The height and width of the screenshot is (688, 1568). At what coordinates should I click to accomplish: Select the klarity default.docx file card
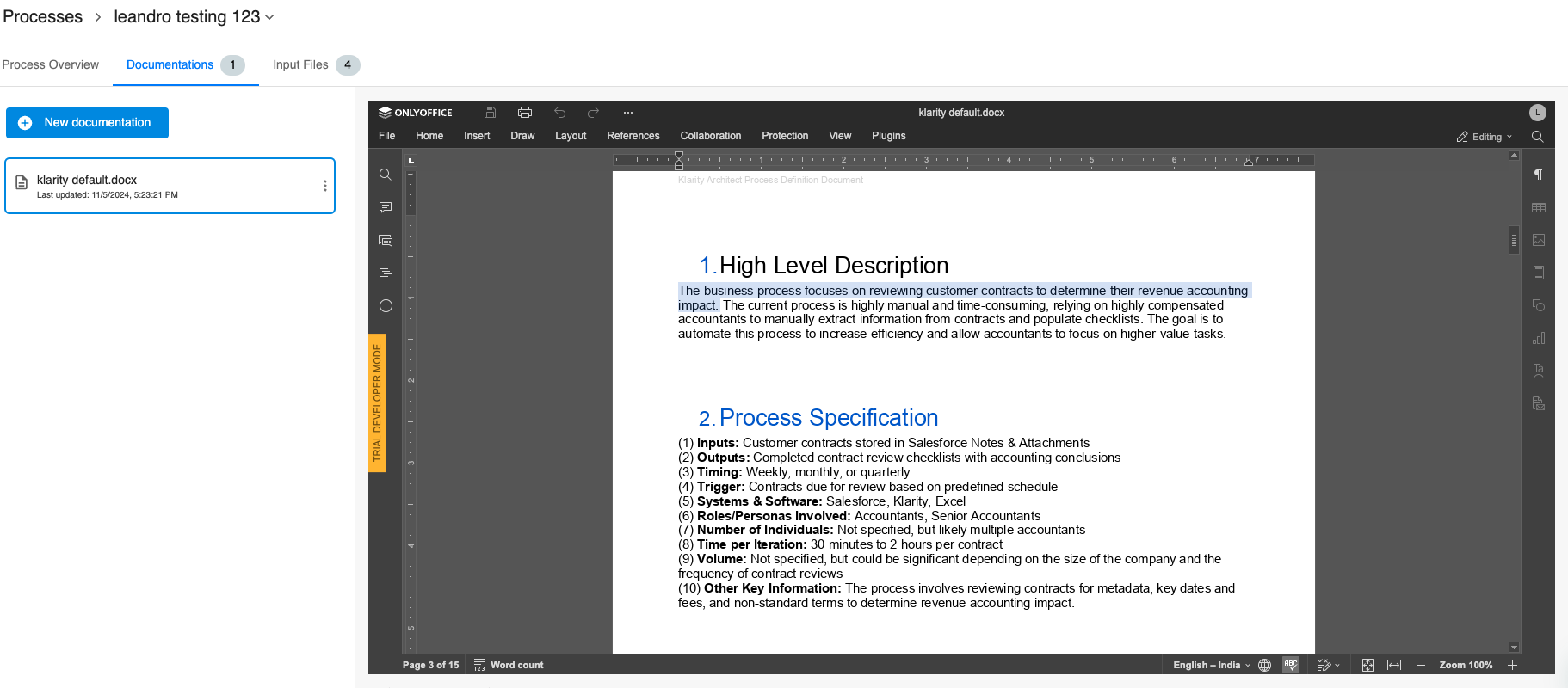[x=170, y=186]
